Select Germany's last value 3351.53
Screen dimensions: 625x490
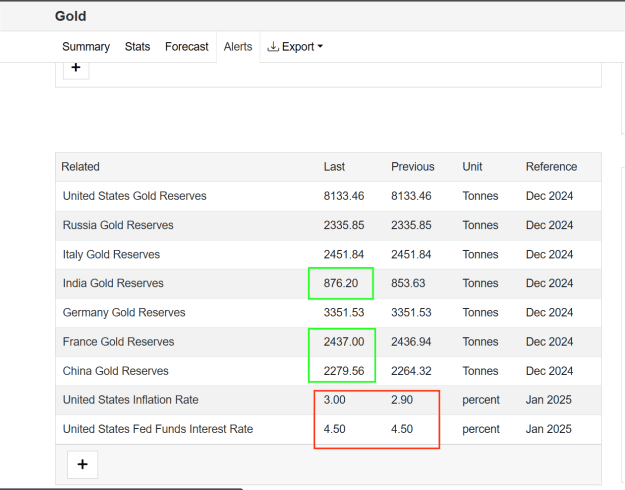pos(344,312)
